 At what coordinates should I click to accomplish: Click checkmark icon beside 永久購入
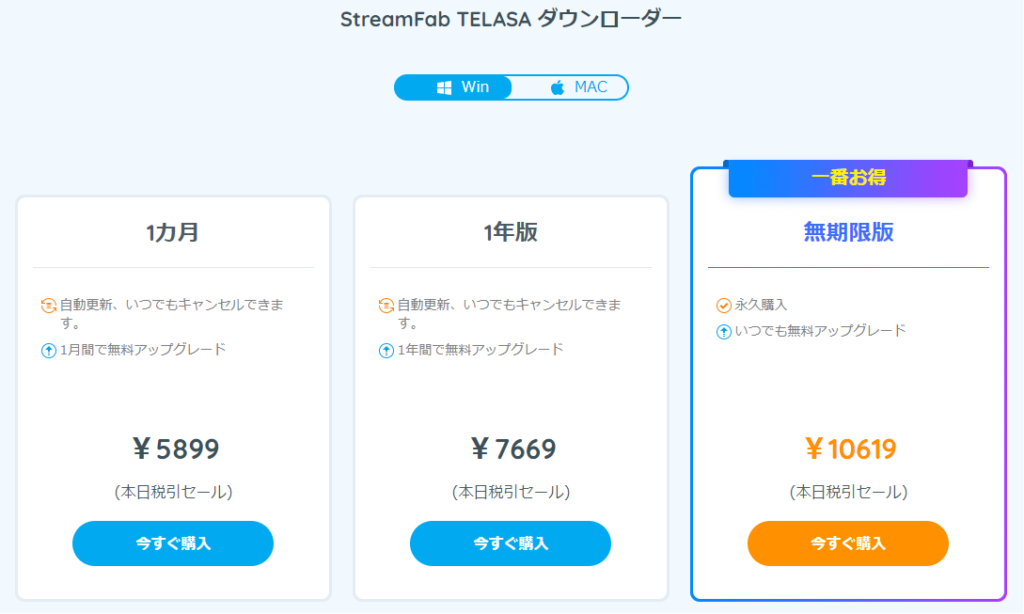[724, 305]
